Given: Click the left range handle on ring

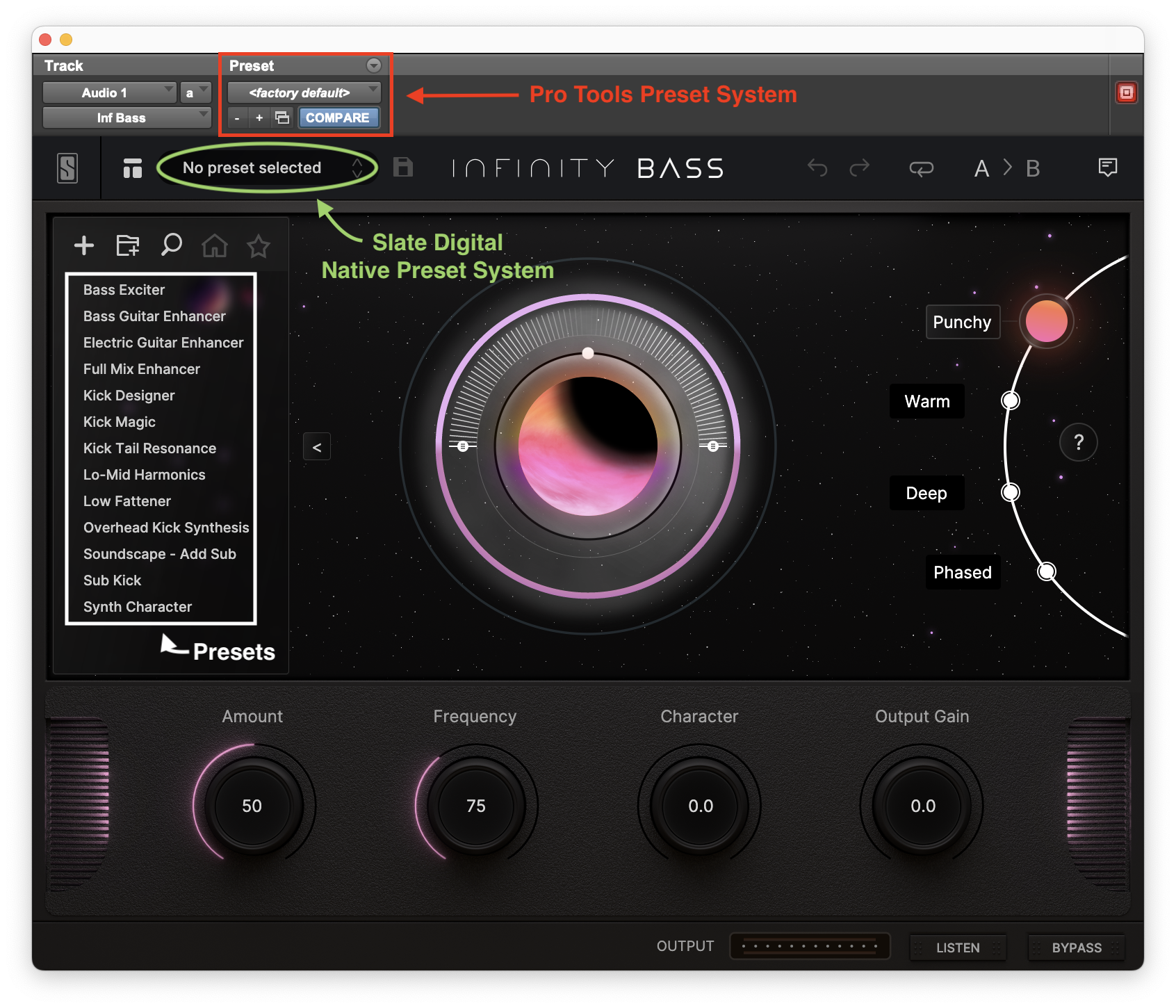Looking at the screenshot, I should coord(463,446).
